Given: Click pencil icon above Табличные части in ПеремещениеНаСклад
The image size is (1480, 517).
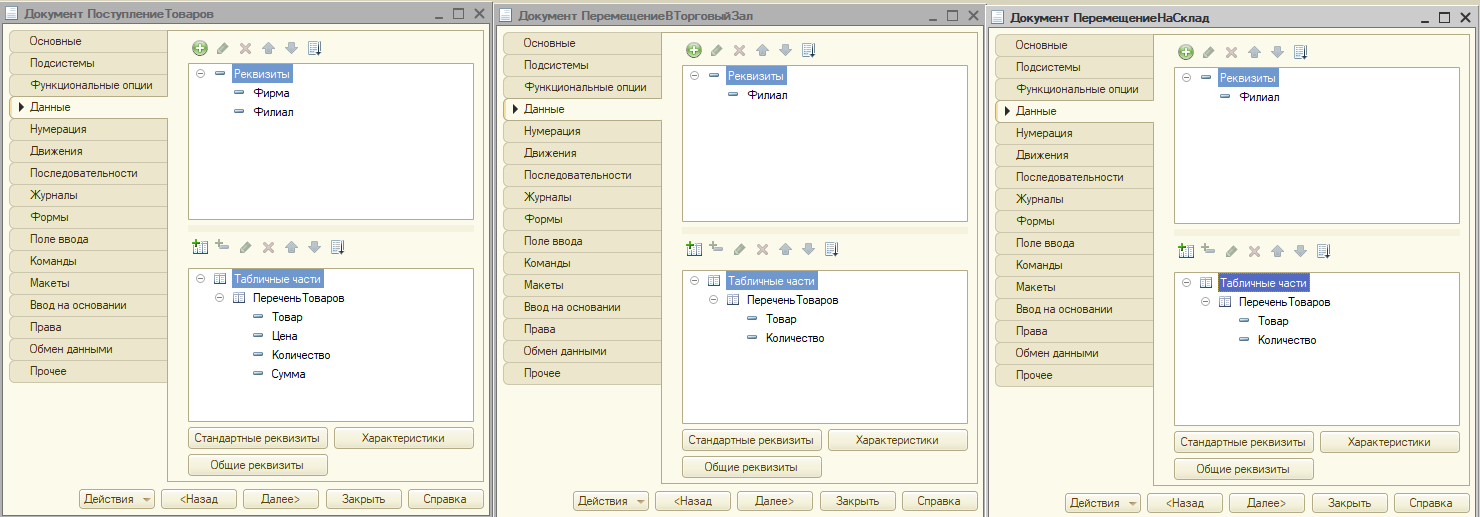Looking at the screenshot, I should tap(1231, 250).
